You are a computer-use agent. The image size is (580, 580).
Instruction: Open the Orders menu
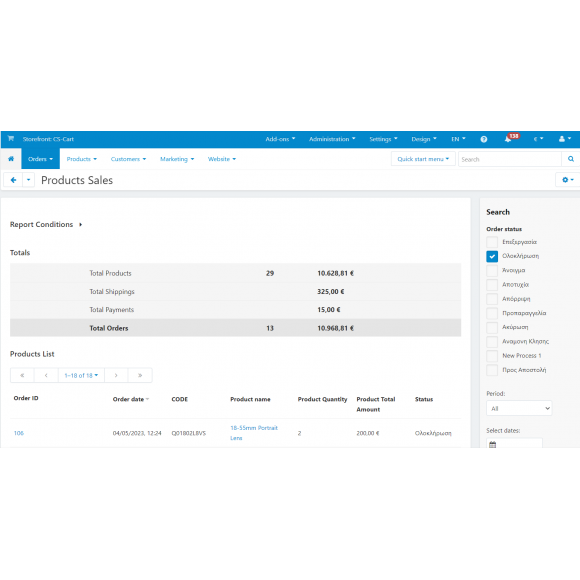pos(40,159)
